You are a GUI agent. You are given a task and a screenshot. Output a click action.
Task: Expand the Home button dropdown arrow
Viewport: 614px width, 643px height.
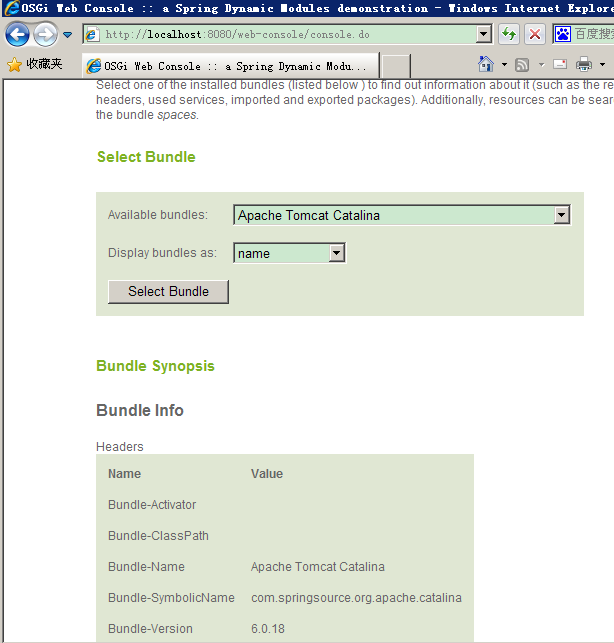[504, 64]
